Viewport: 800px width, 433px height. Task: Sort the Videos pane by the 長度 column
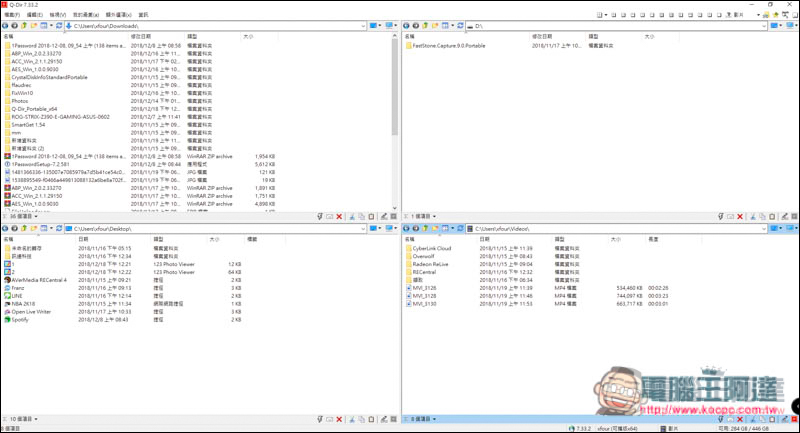(654, 240)
